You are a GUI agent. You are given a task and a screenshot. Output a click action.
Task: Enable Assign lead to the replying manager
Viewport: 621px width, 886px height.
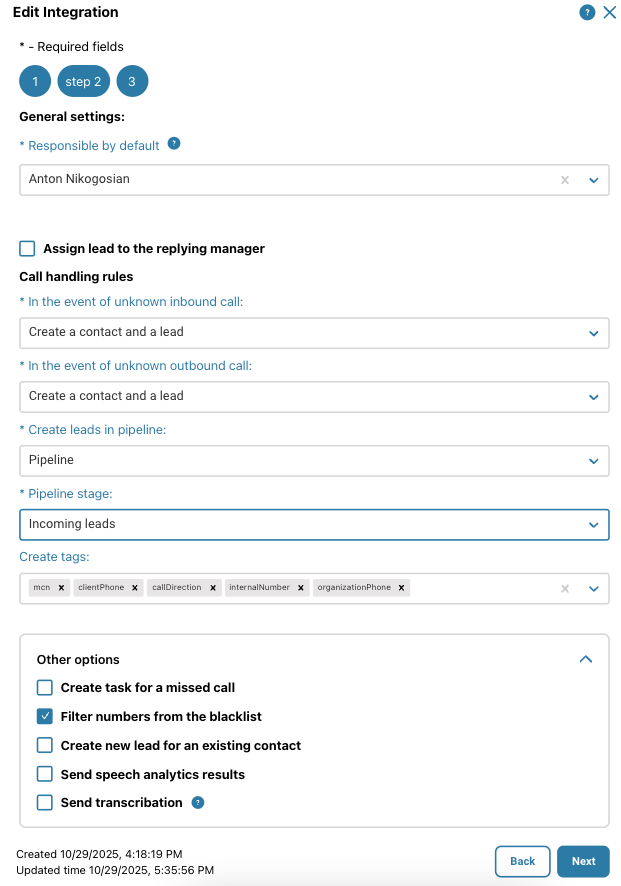26,248
